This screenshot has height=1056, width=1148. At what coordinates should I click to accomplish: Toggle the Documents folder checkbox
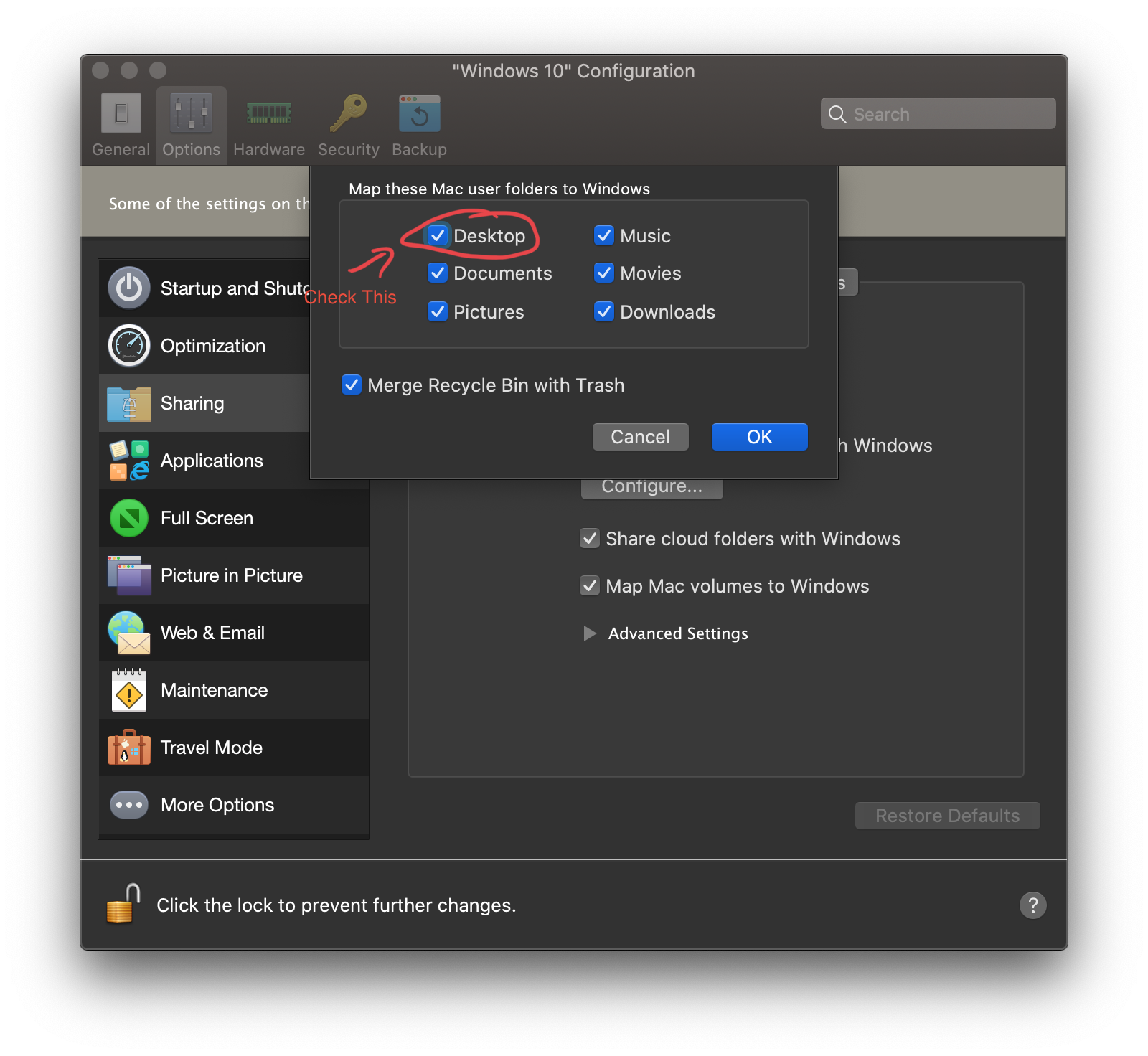[438, 273]
